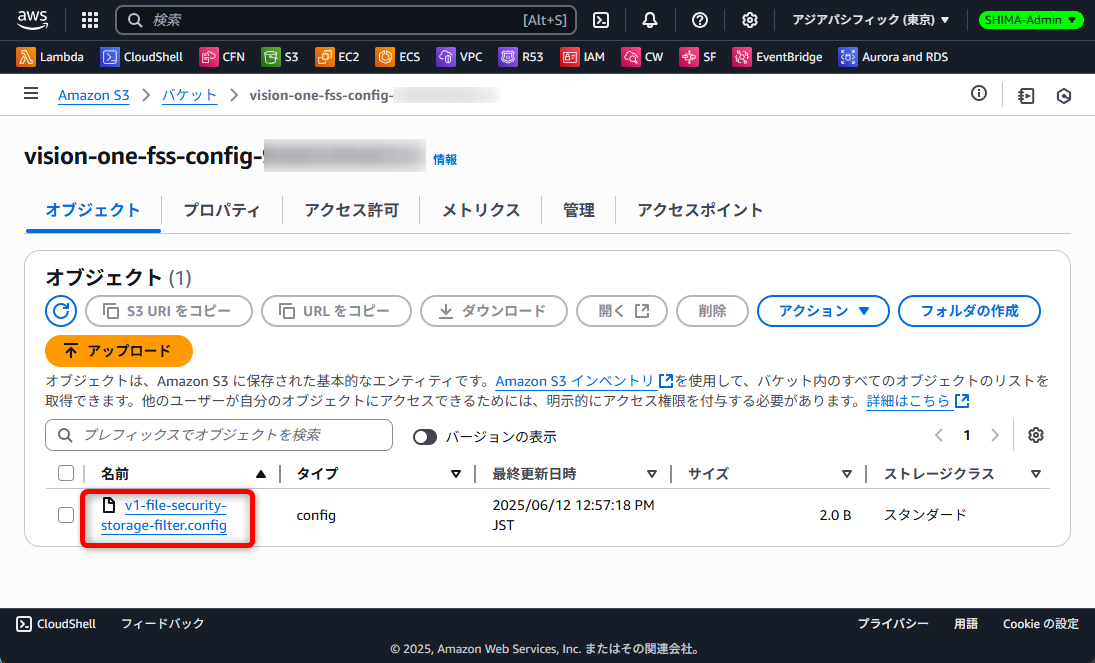Select the オブジェクト tab
The width and height of the screenshot is (1095, 663).
93,210
